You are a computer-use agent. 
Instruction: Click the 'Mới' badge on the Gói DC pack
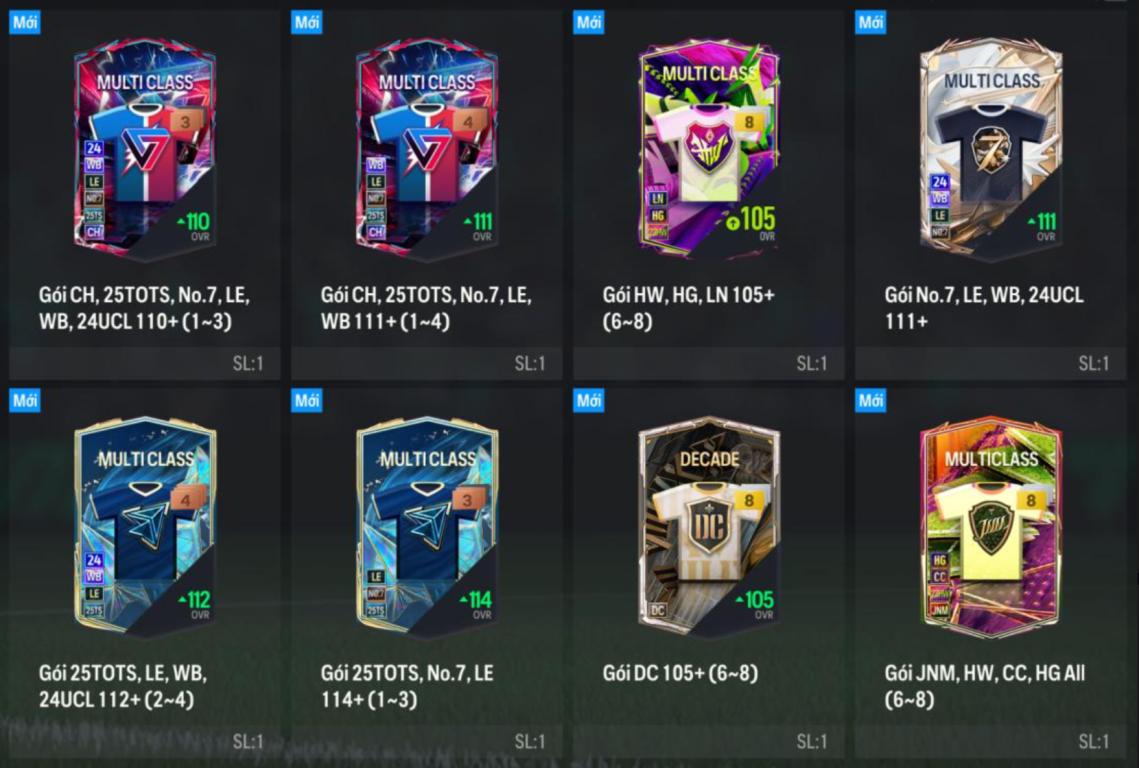pos(588,400)
